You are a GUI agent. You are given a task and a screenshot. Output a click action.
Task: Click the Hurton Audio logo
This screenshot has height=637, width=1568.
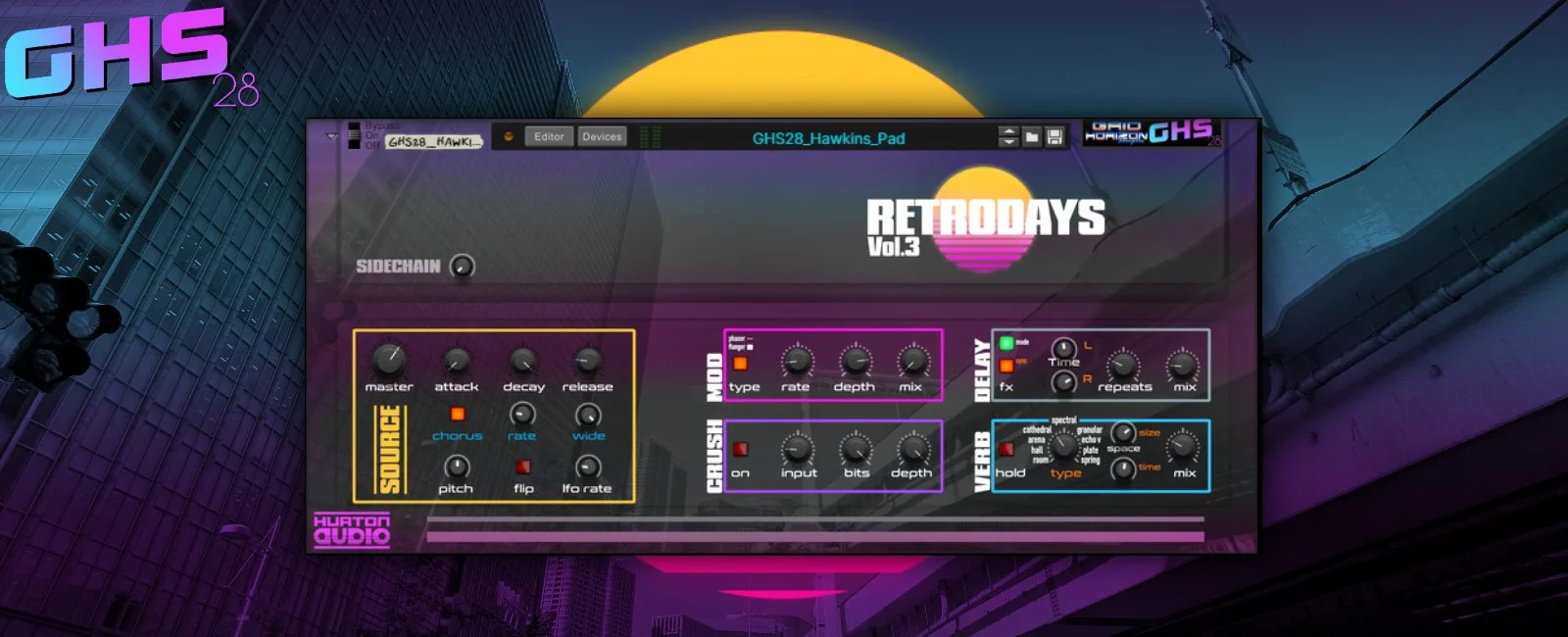click(x=352, y=529)
